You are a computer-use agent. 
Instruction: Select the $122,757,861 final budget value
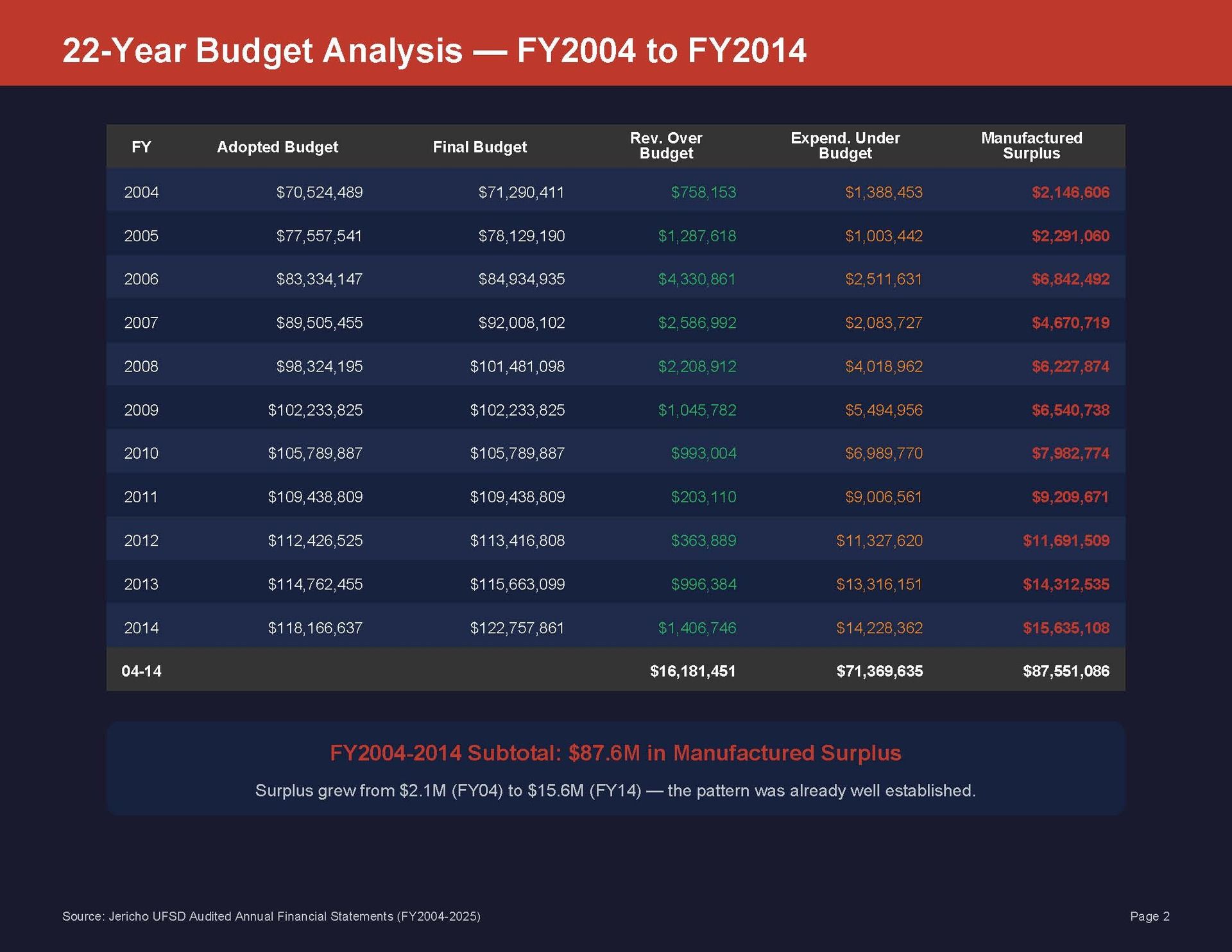coord(517,628)
